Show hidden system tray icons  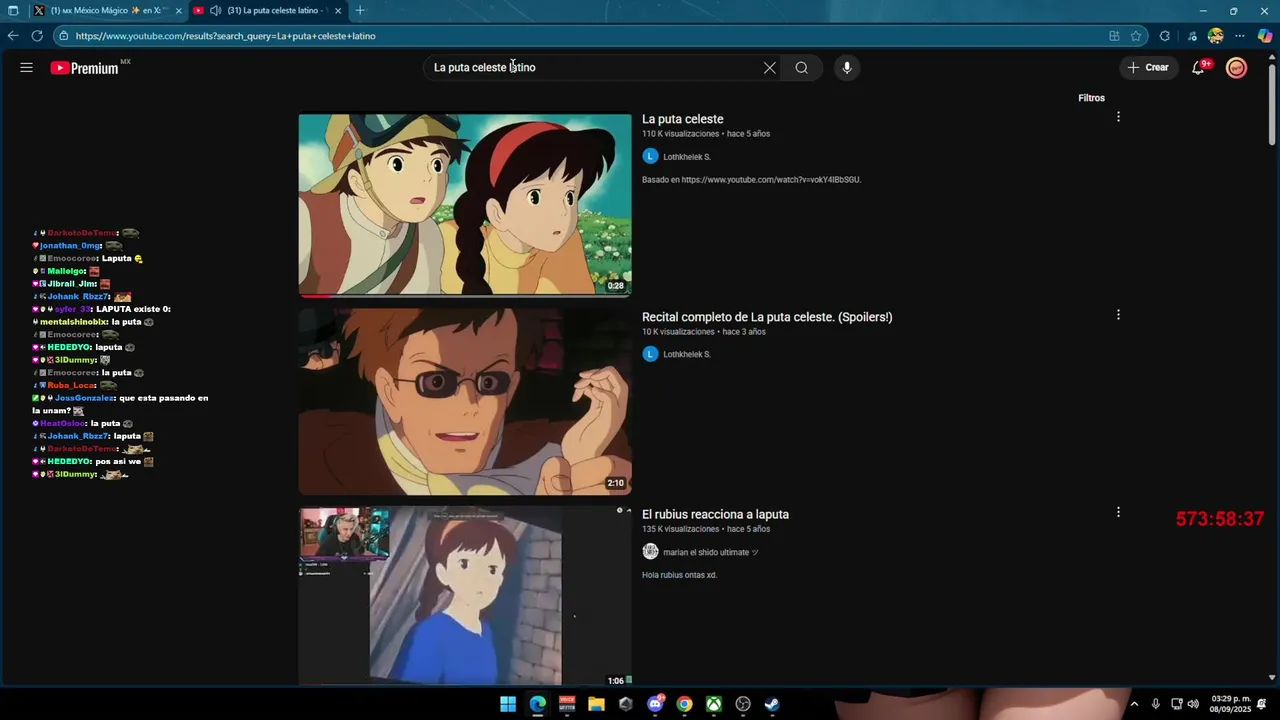[x=1134, y=704]
